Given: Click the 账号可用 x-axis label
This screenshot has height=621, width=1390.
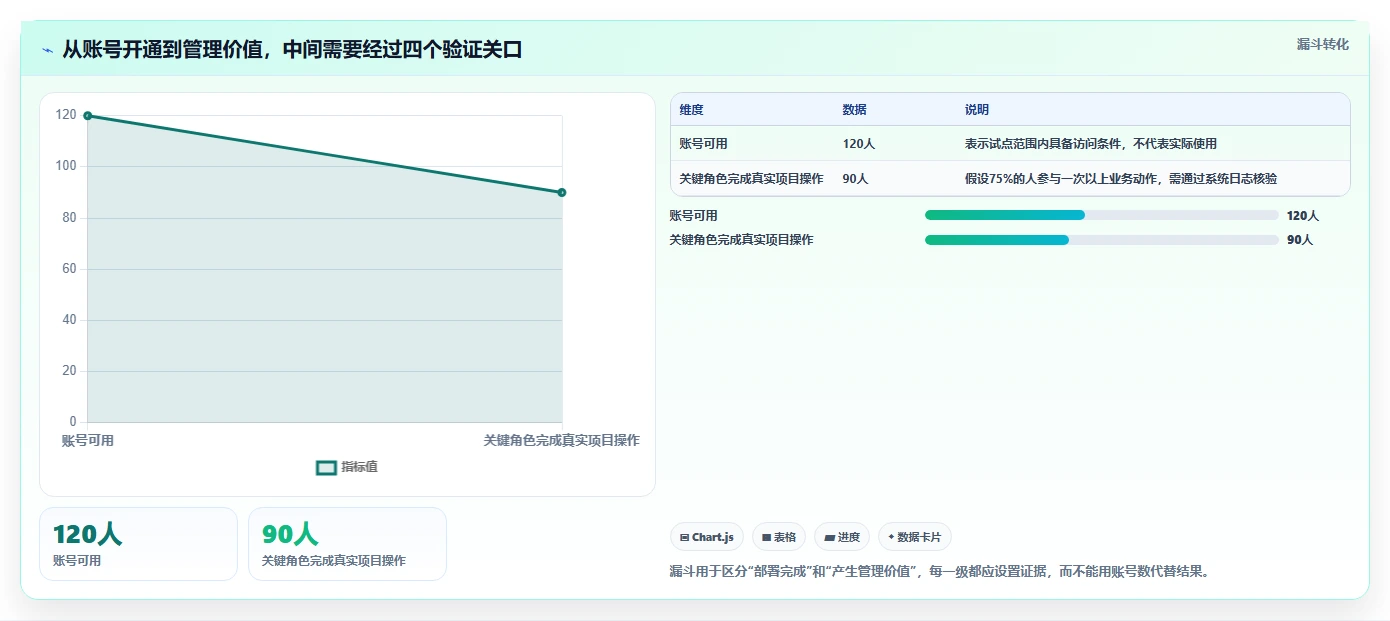Looking at the screenshot, I should coord(88,441).
